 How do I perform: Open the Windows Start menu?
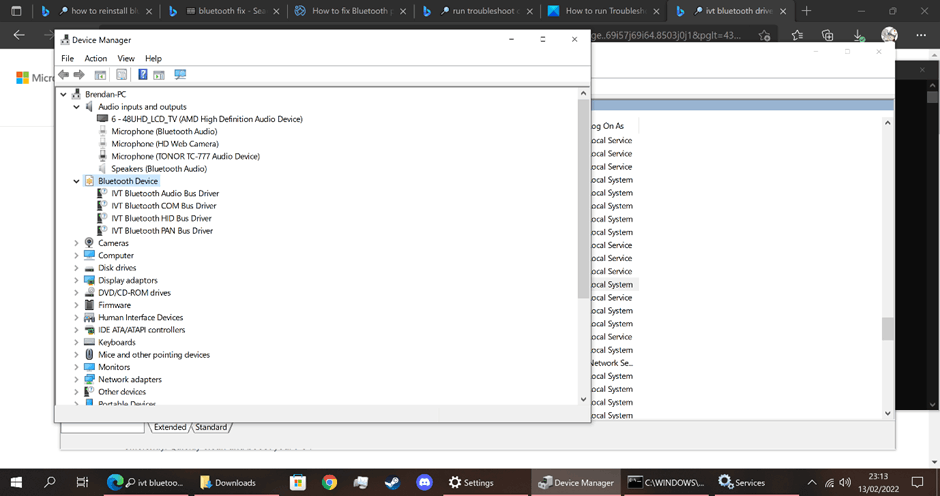(x=16, y=482)
